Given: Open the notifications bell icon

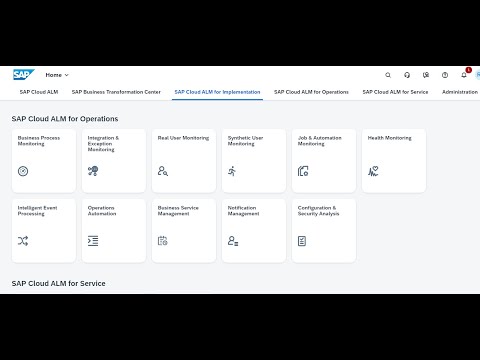Looking at the screenshot, I should click(x=464, y=75).
